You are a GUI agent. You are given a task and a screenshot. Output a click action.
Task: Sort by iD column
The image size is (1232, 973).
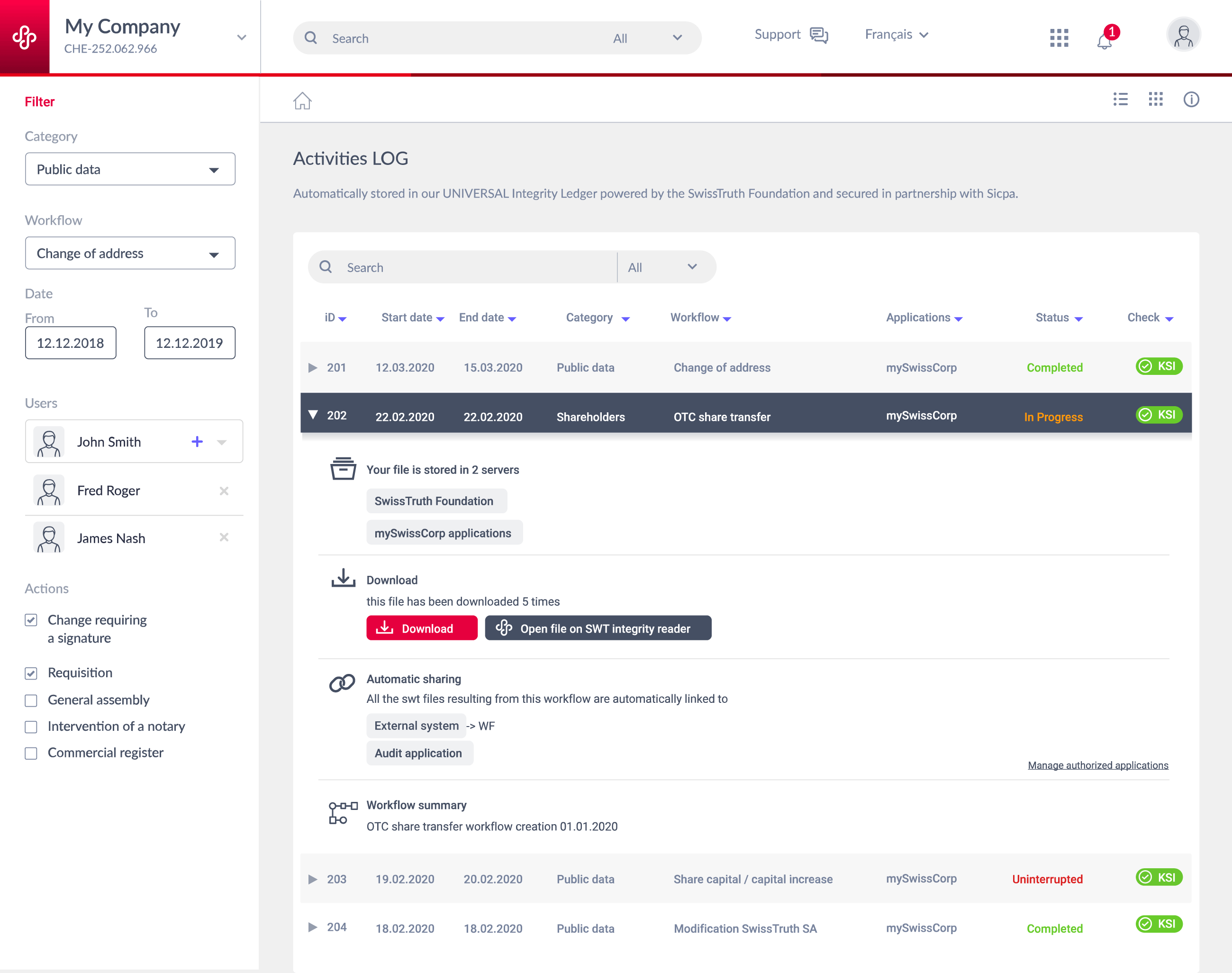335,318
